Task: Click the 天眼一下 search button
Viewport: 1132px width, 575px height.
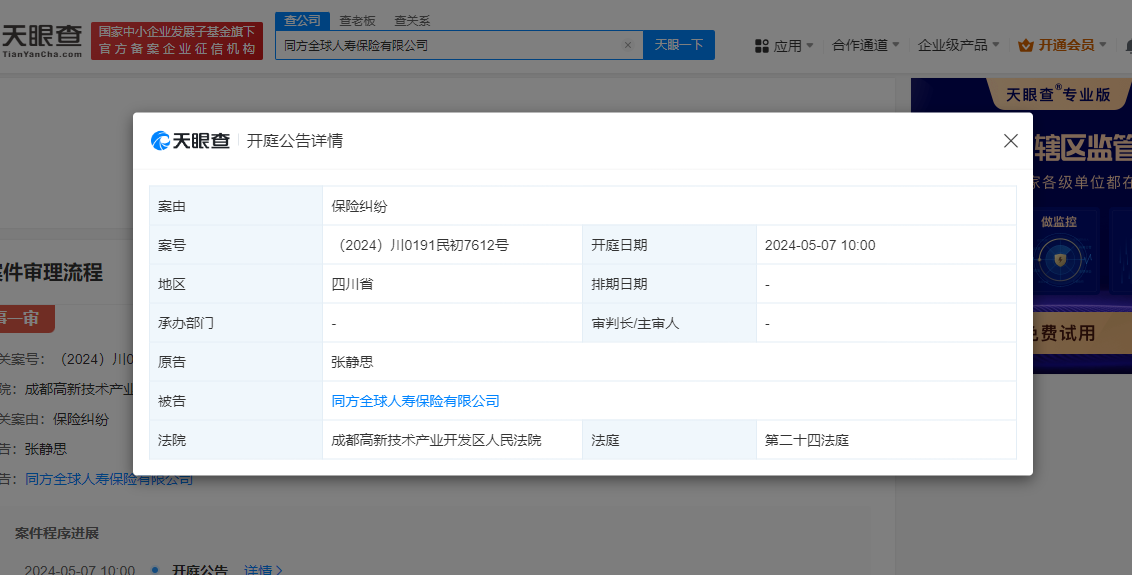Action: tap(679, 45)
